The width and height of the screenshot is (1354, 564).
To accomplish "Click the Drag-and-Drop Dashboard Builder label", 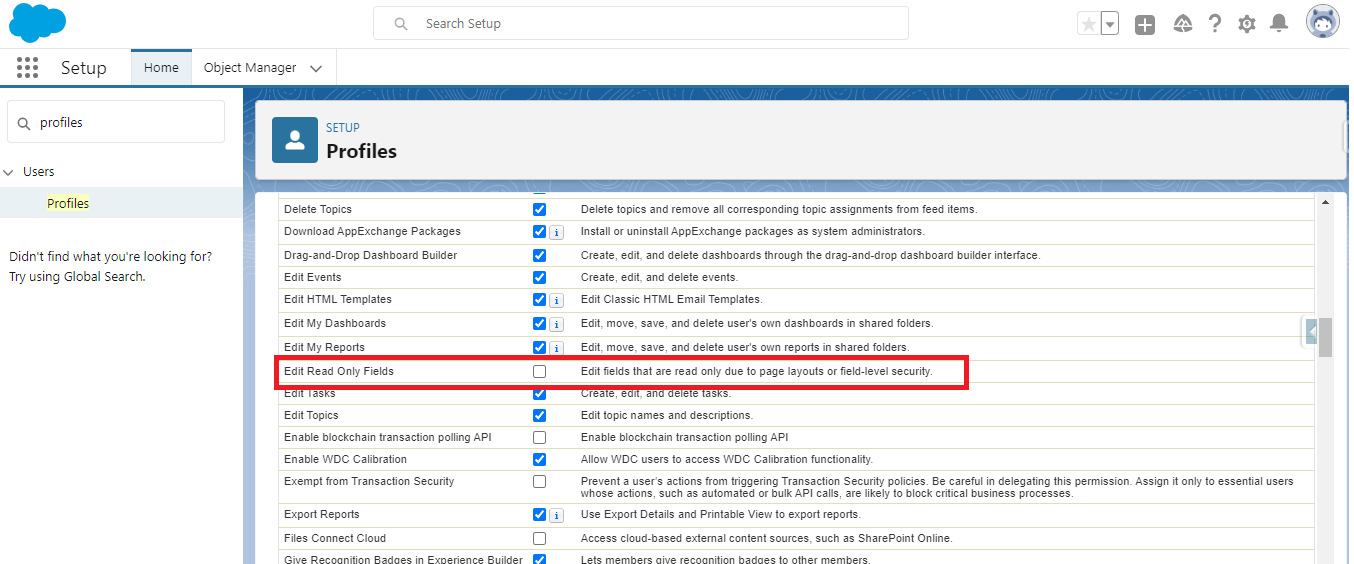I will click(370, 256).
